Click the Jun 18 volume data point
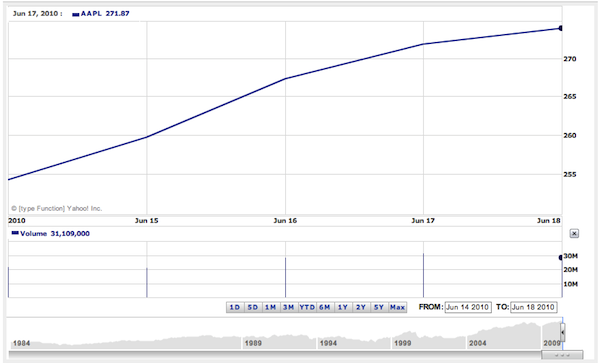The height and width of the screenshot is (363, 600). (x=561, y=257)
